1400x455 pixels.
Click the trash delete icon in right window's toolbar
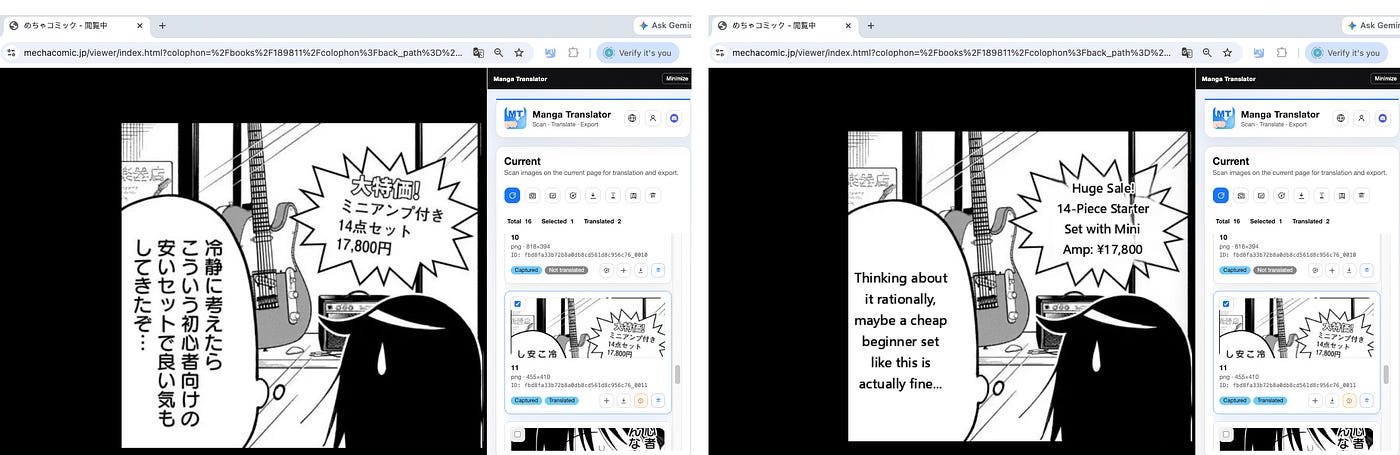(x=1360, y=195)
